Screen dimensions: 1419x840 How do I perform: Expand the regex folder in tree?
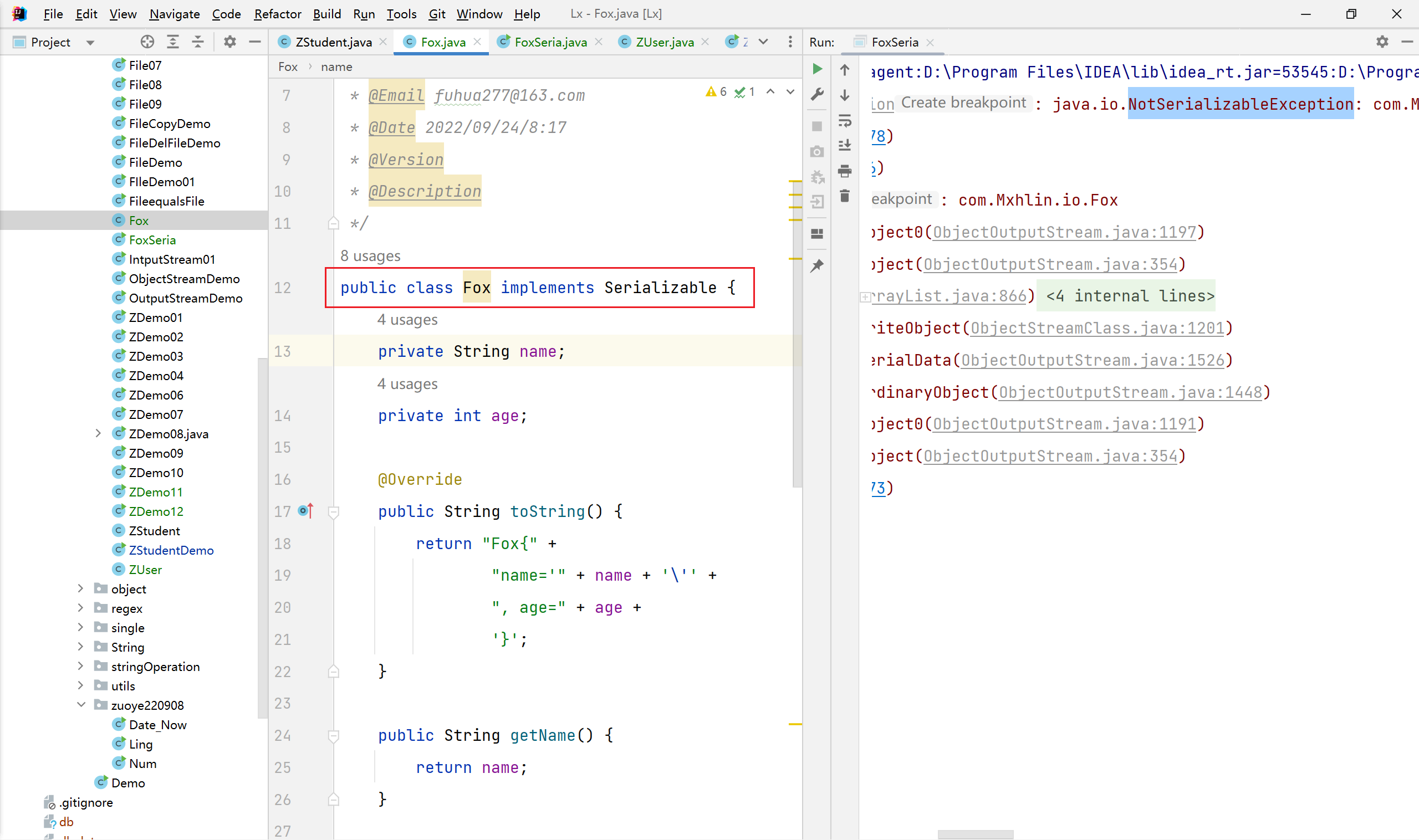(x=80, y=608)
